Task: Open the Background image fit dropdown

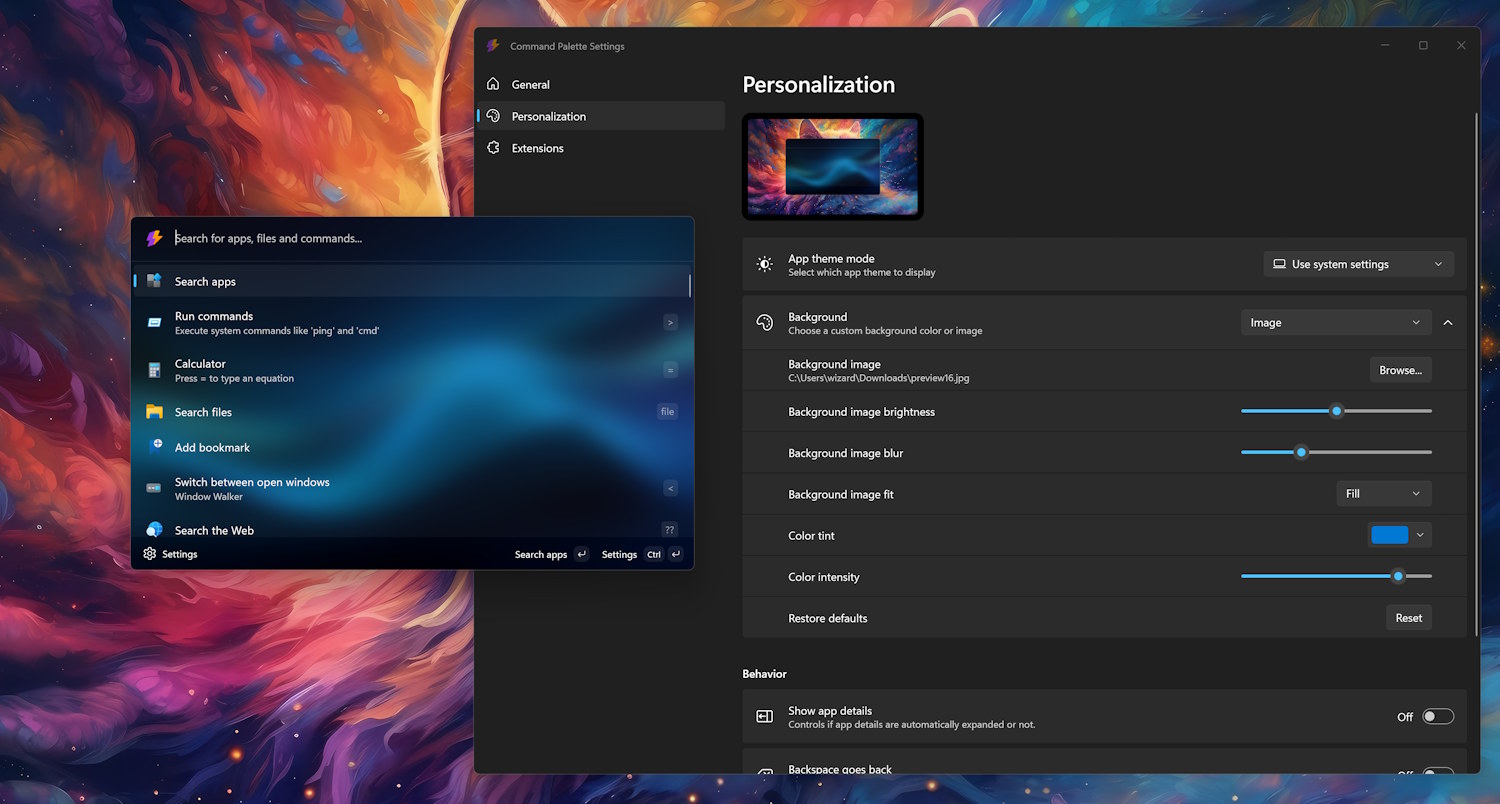Action: [x=1383, y=494]
